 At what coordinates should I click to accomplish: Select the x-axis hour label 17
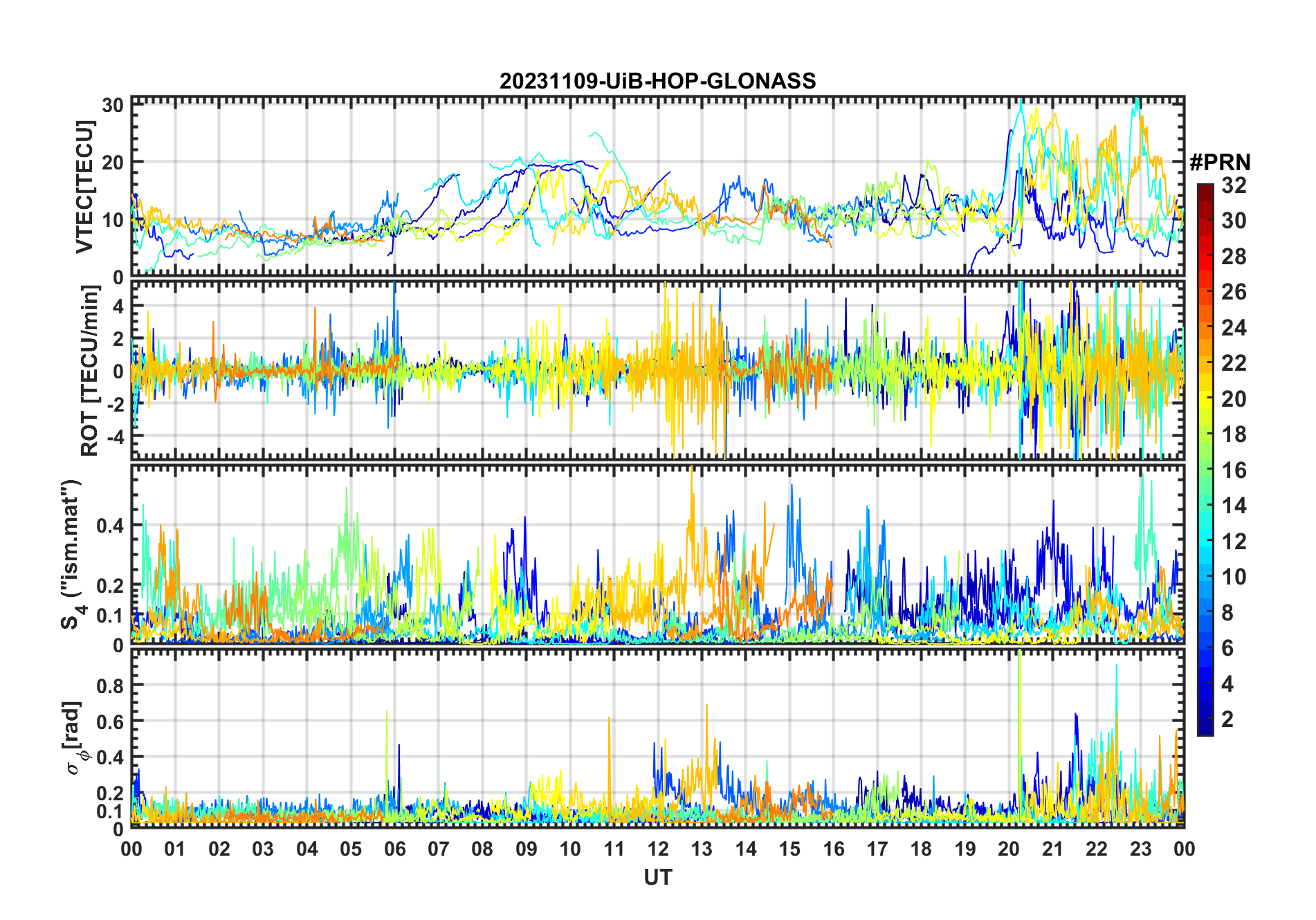tap(877, 849)
